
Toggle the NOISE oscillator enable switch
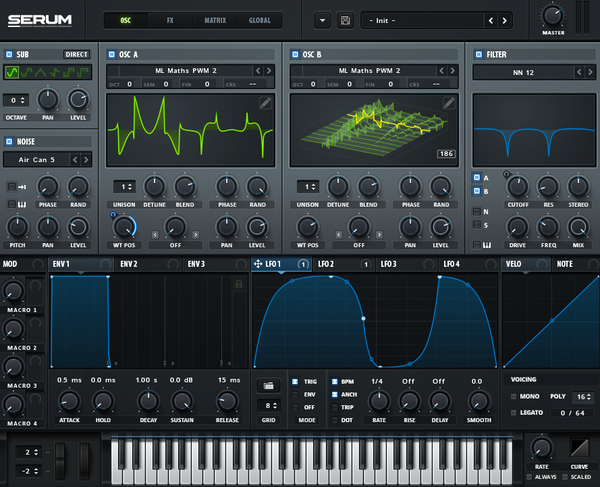tap(9, 142)
